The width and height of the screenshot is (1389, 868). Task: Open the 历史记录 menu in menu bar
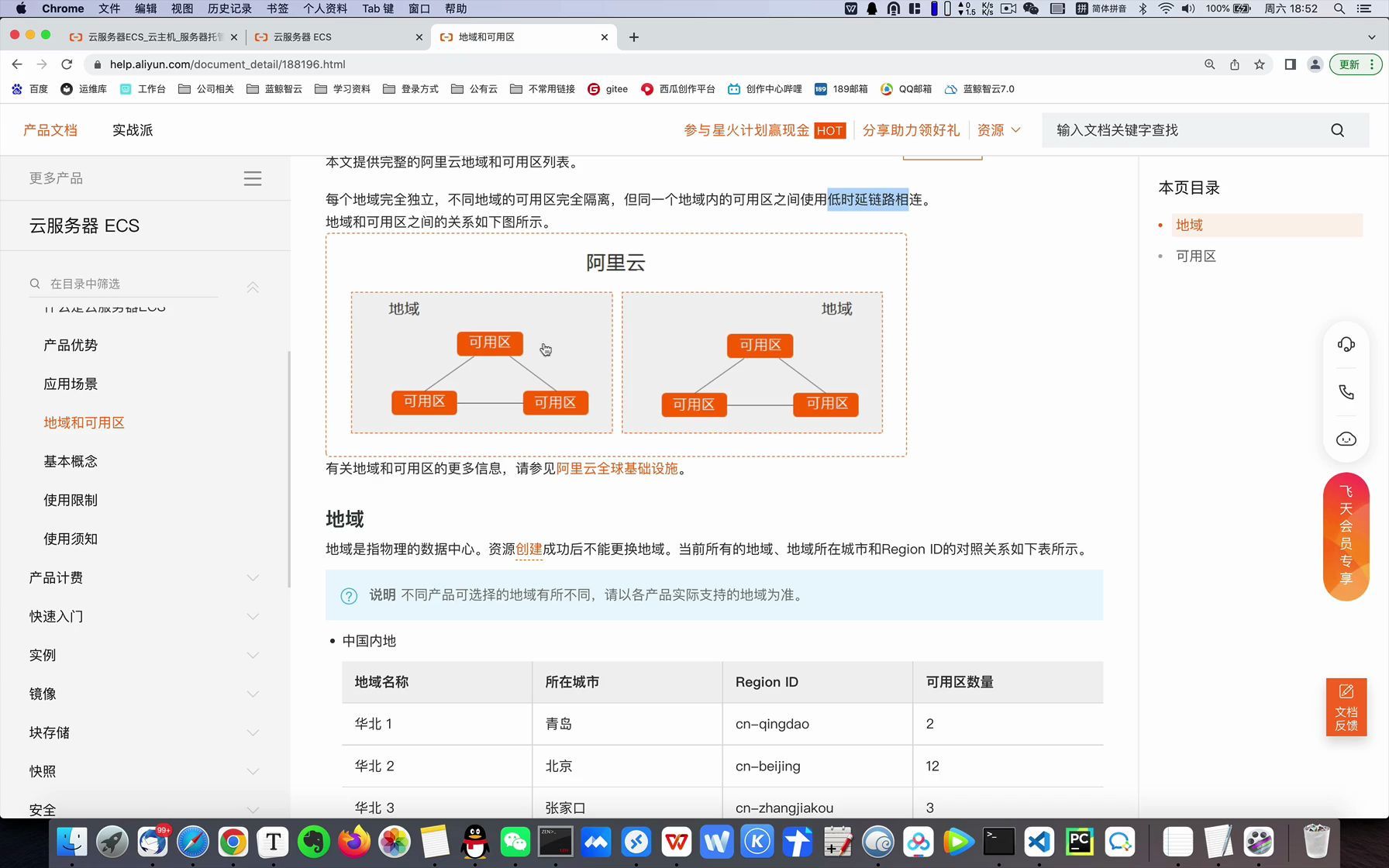(x=229, y=9)
